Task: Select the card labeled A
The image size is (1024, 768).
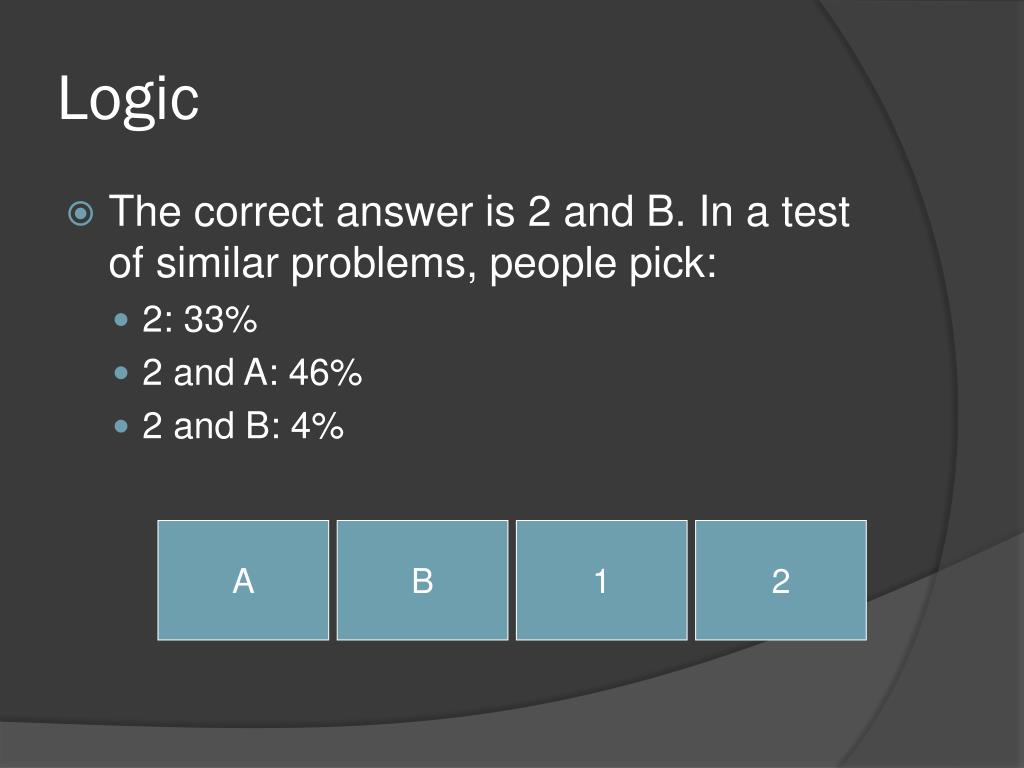Action: point(243,580)
